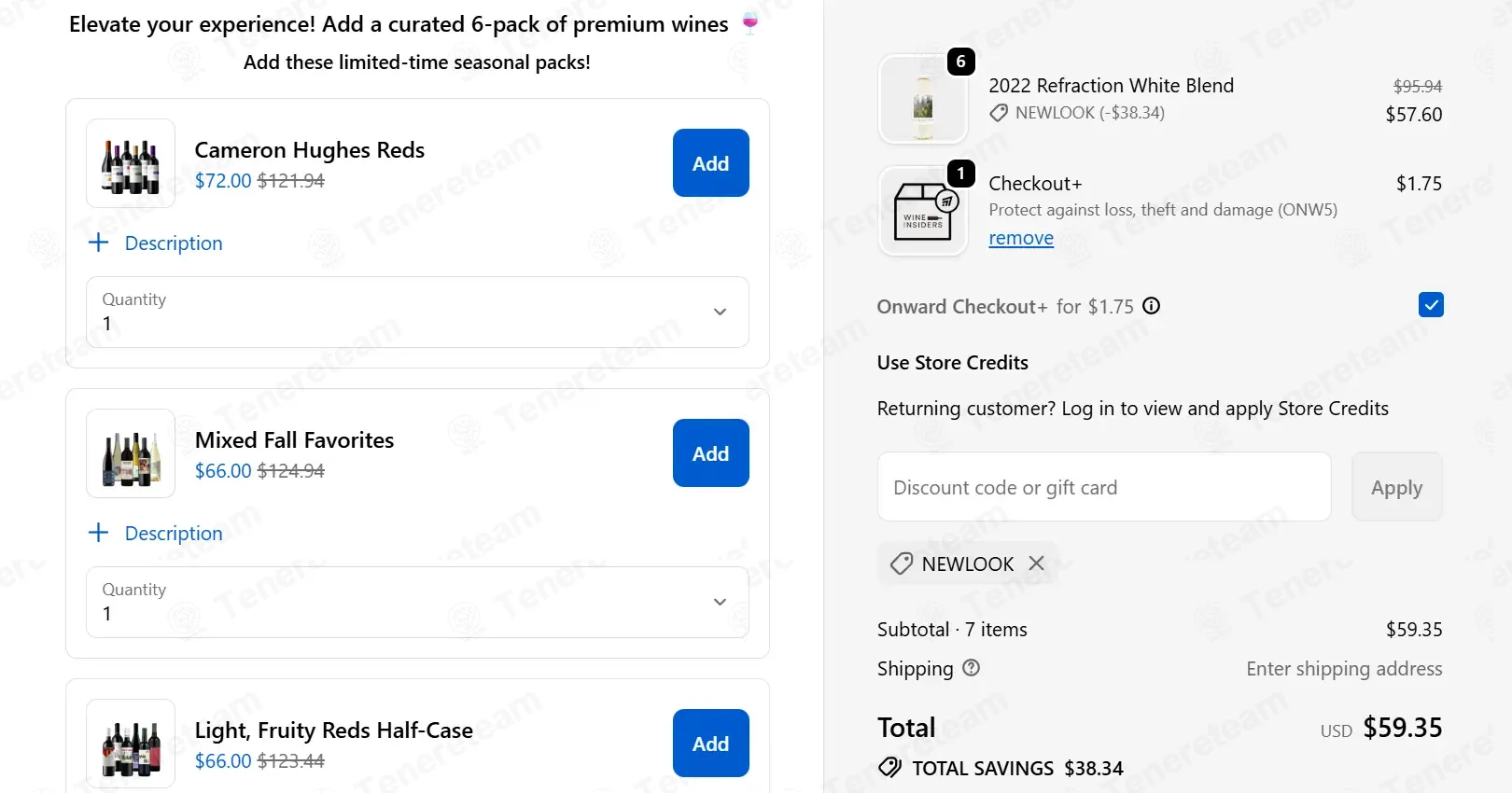Viewport: 1512px width, 793px height.
Task: Uncheck the Onward Checkout+ checkbox
Action: click(x=1430, y=305)
